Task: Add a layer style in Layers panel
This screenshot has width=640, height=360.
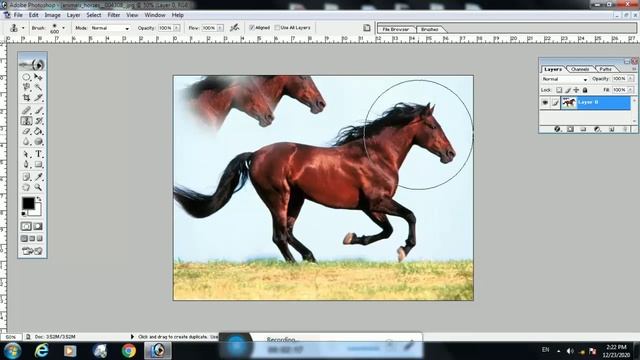Action: (x=558, y=129)
